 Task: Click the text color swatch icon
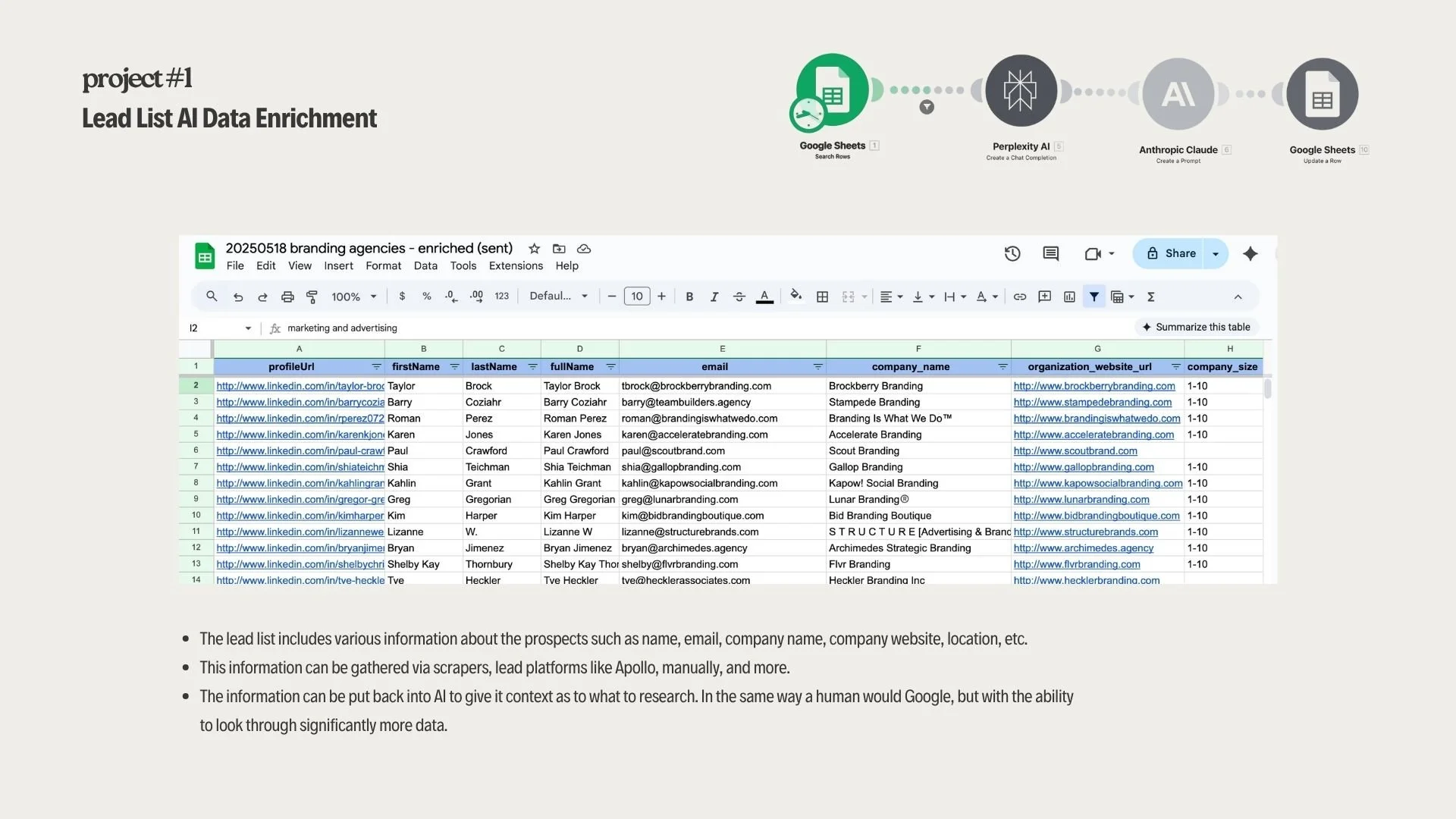click(x=764, y=297)
